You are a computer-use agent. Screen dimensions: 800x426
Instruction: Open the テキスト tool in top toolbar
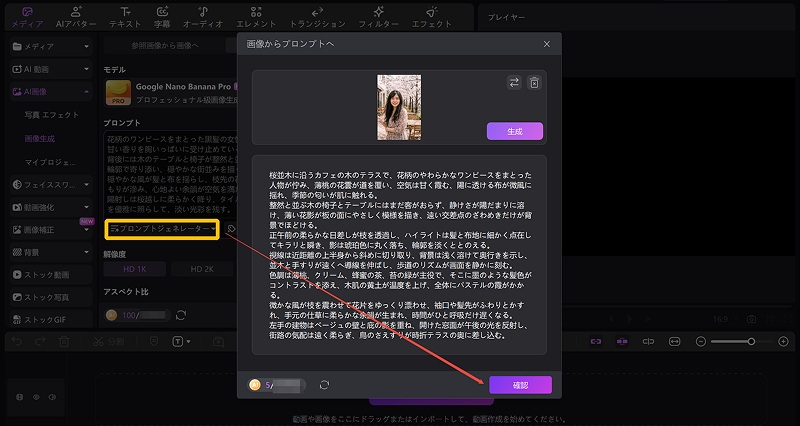click(x=125, y=15)
